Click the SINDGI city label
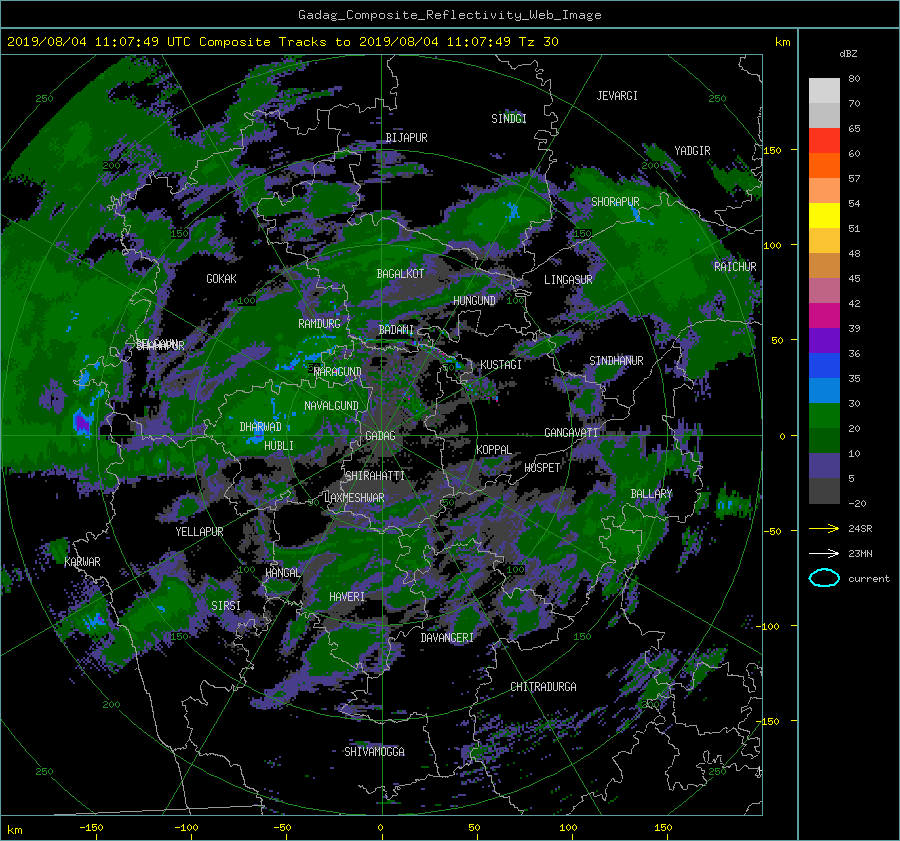This screenshot has width=900, height=841. coord(509,119)
